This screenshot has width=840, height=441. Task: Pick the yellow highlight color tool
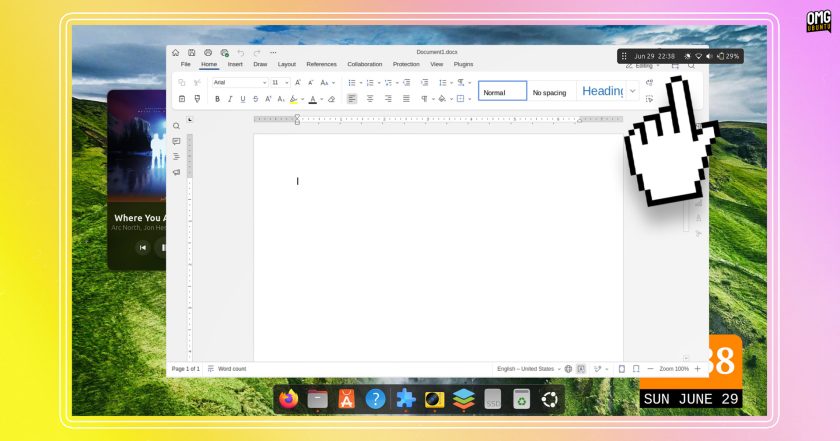click(294, 99)
